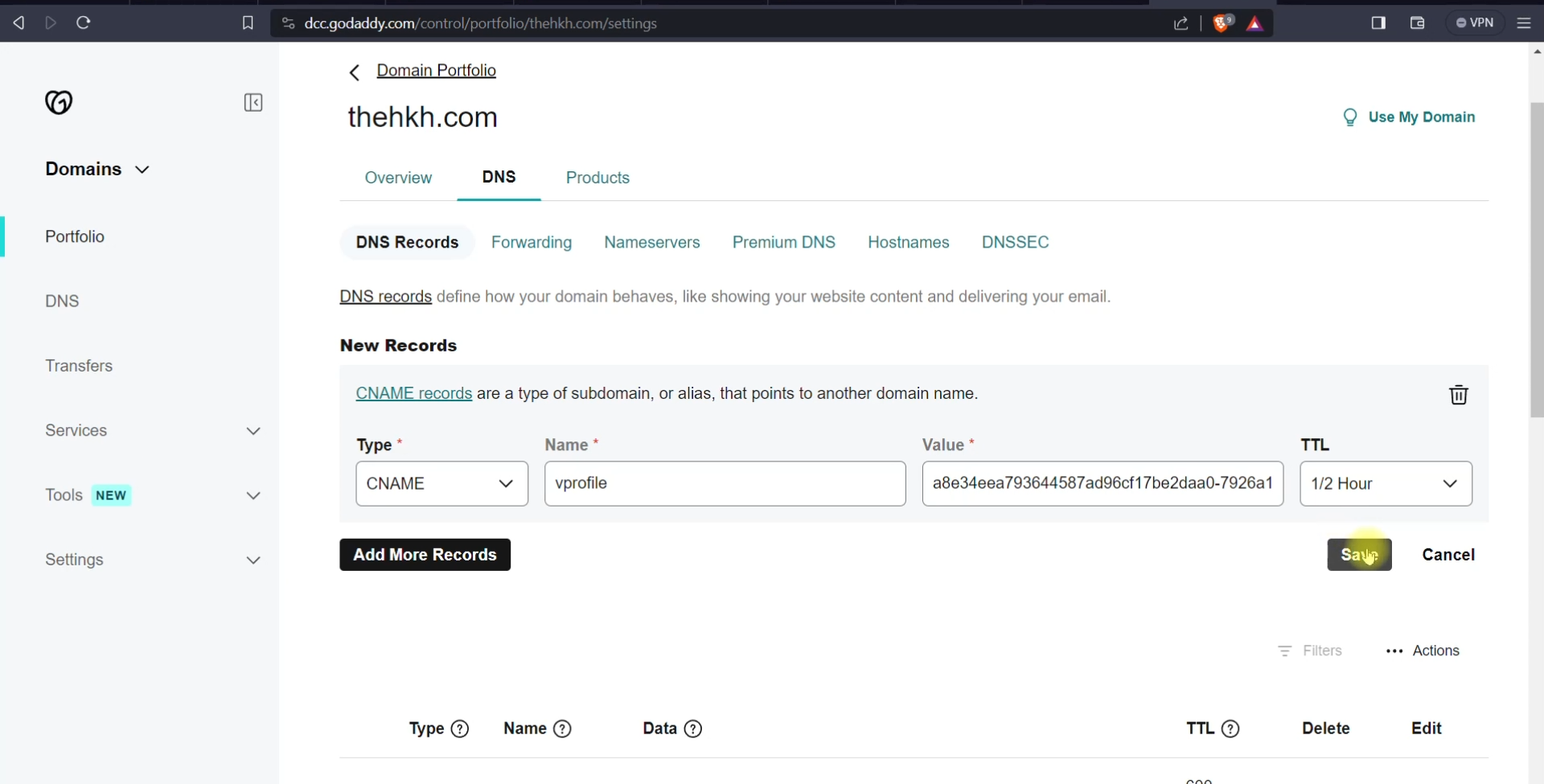The image size is (1544, 784).
Task: Click the Edit column header
Action: (1426, 729)
